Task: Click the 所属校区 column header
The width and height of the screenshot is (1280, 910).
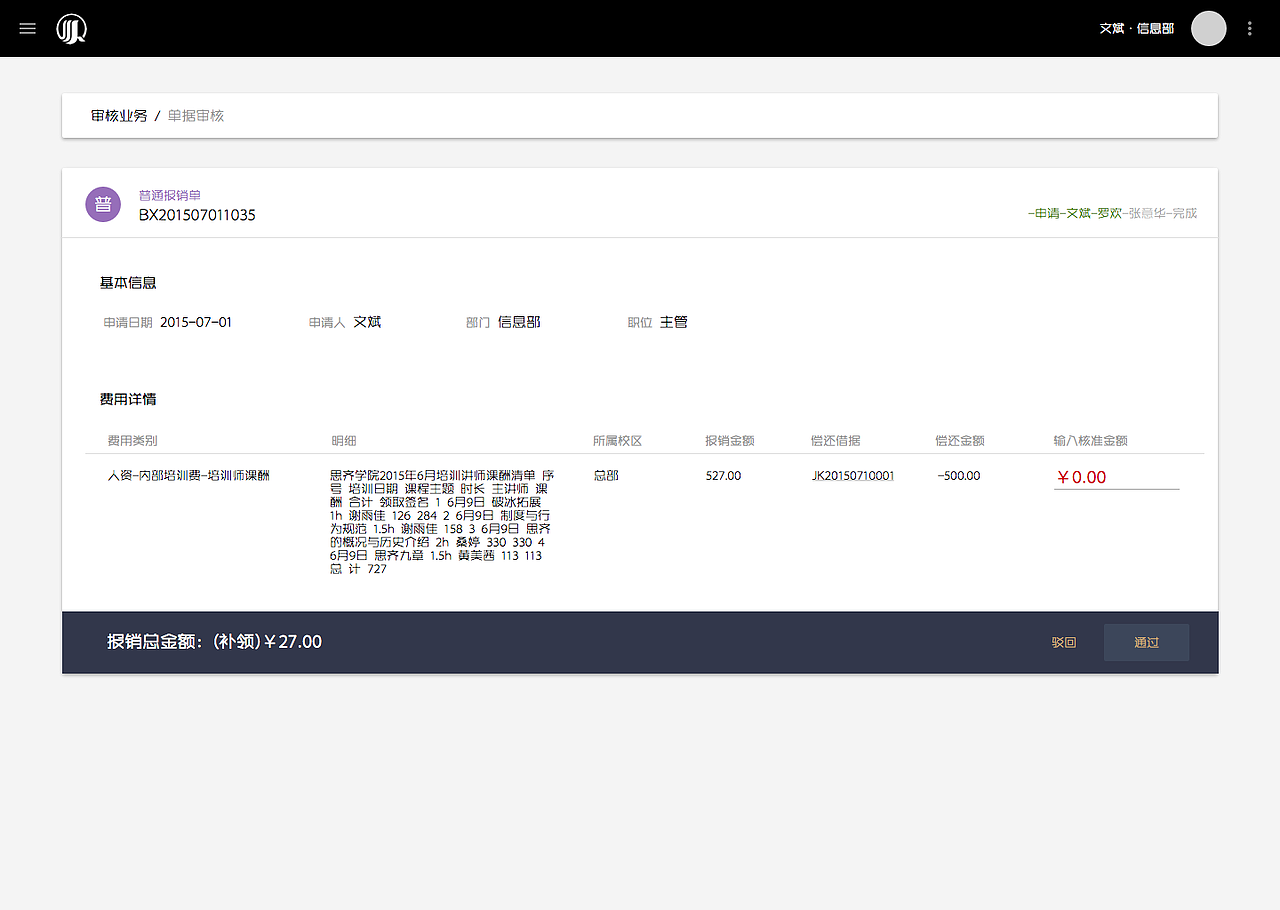Action: (x=617, y=441)
